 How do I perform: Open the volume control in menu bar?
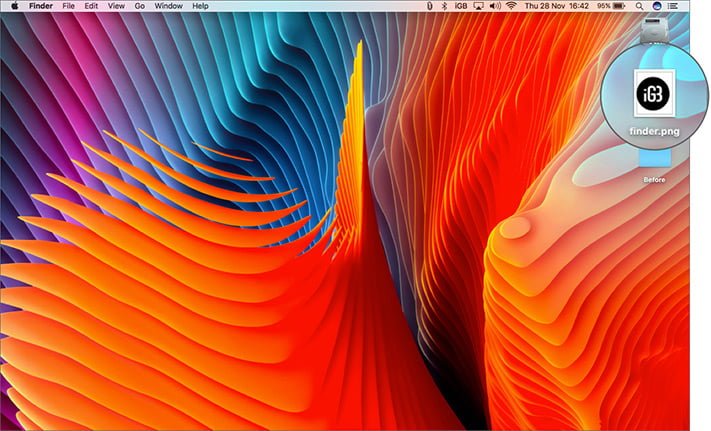pos(495,6)
